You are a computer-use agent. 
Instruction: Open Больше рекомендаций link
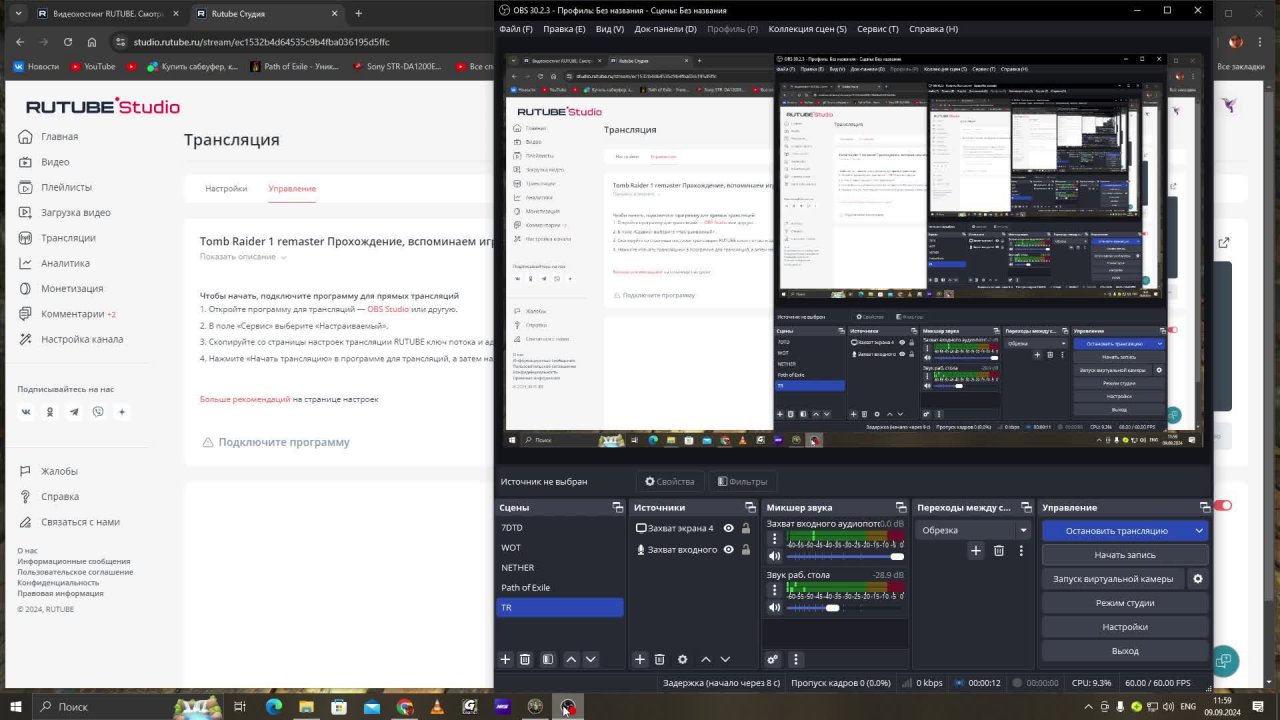[x=245, y=399]
